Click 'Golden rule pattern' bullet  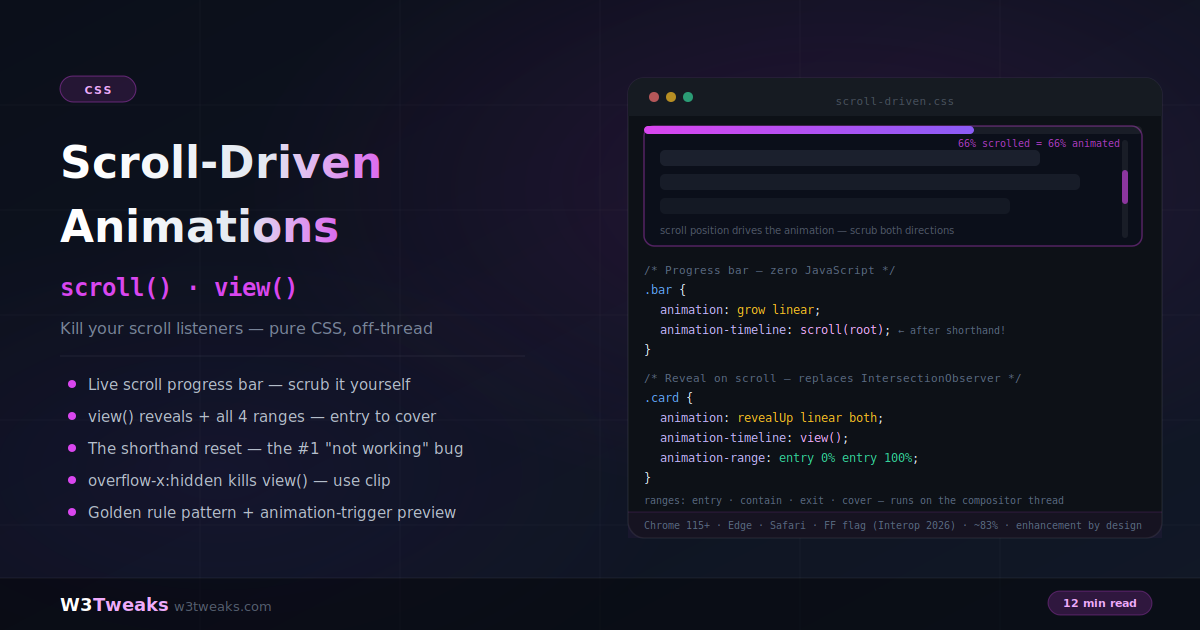[x=272, y=512]
